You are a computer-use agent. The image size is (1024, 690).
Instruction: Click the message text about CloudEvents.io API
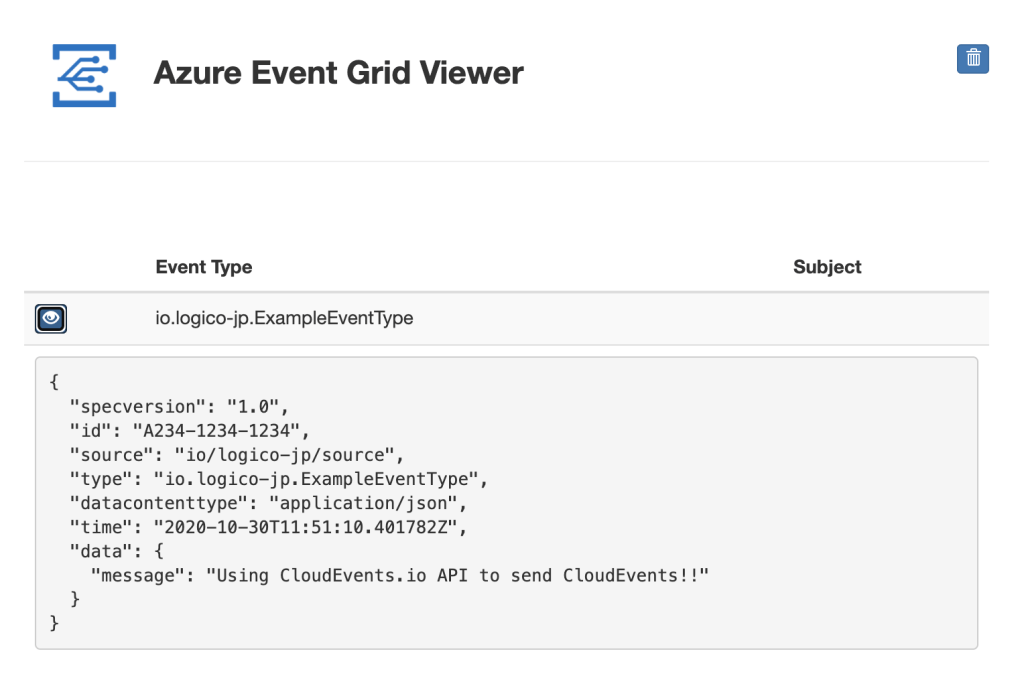(x=444, y=575)
